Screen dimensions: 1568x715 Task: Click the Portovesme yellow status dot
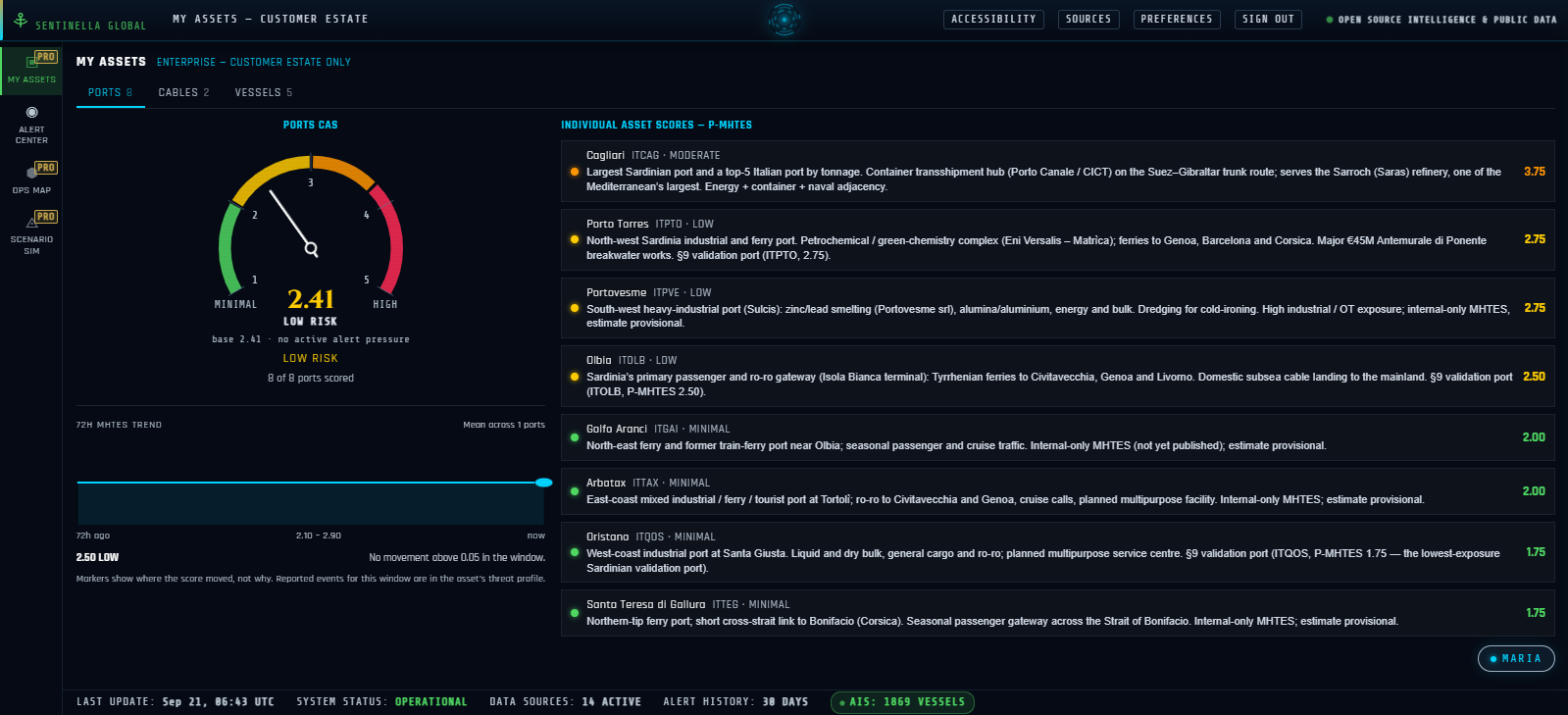point(575,308)
